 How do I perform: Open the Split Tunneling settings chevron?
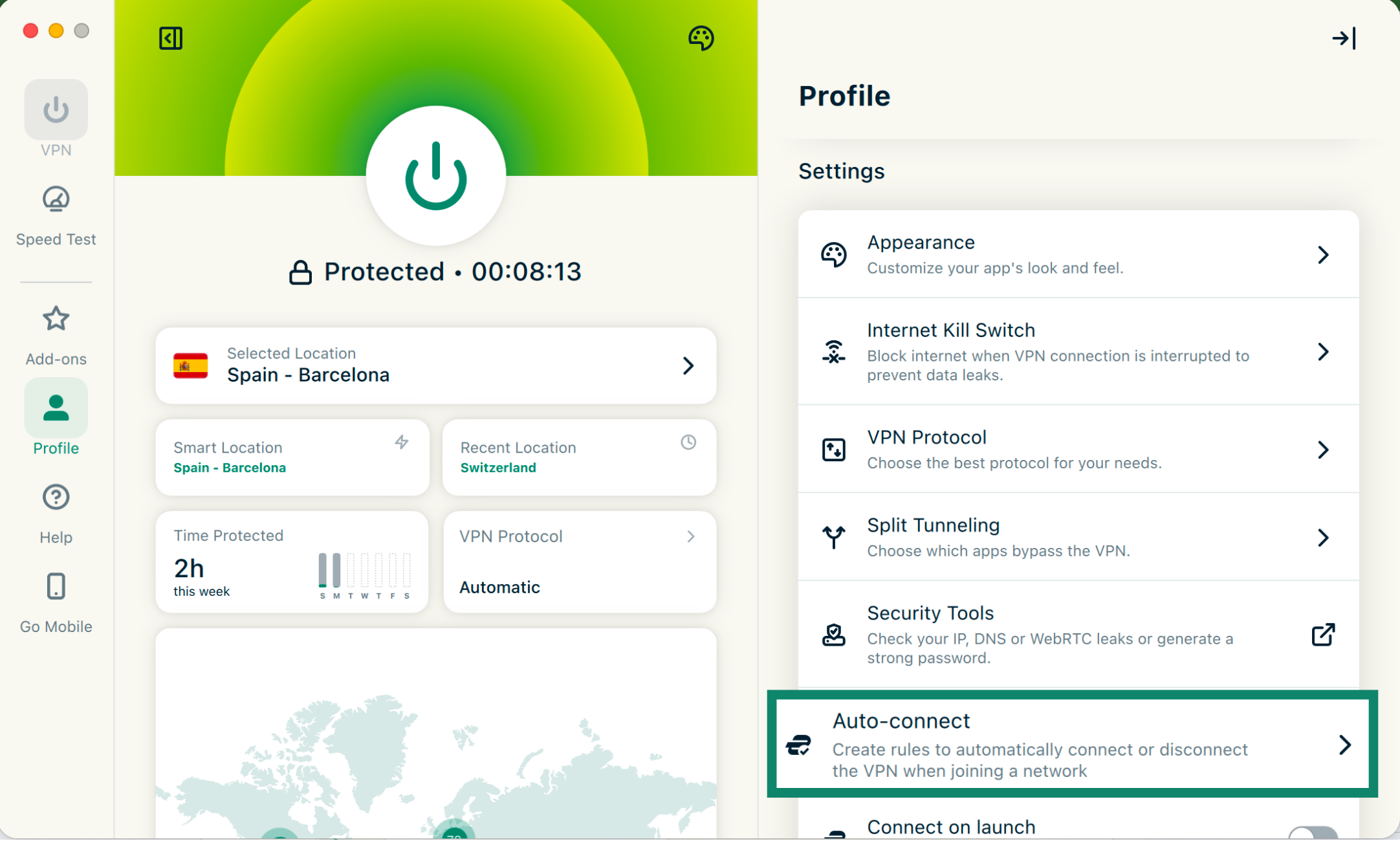[1323, 538]
